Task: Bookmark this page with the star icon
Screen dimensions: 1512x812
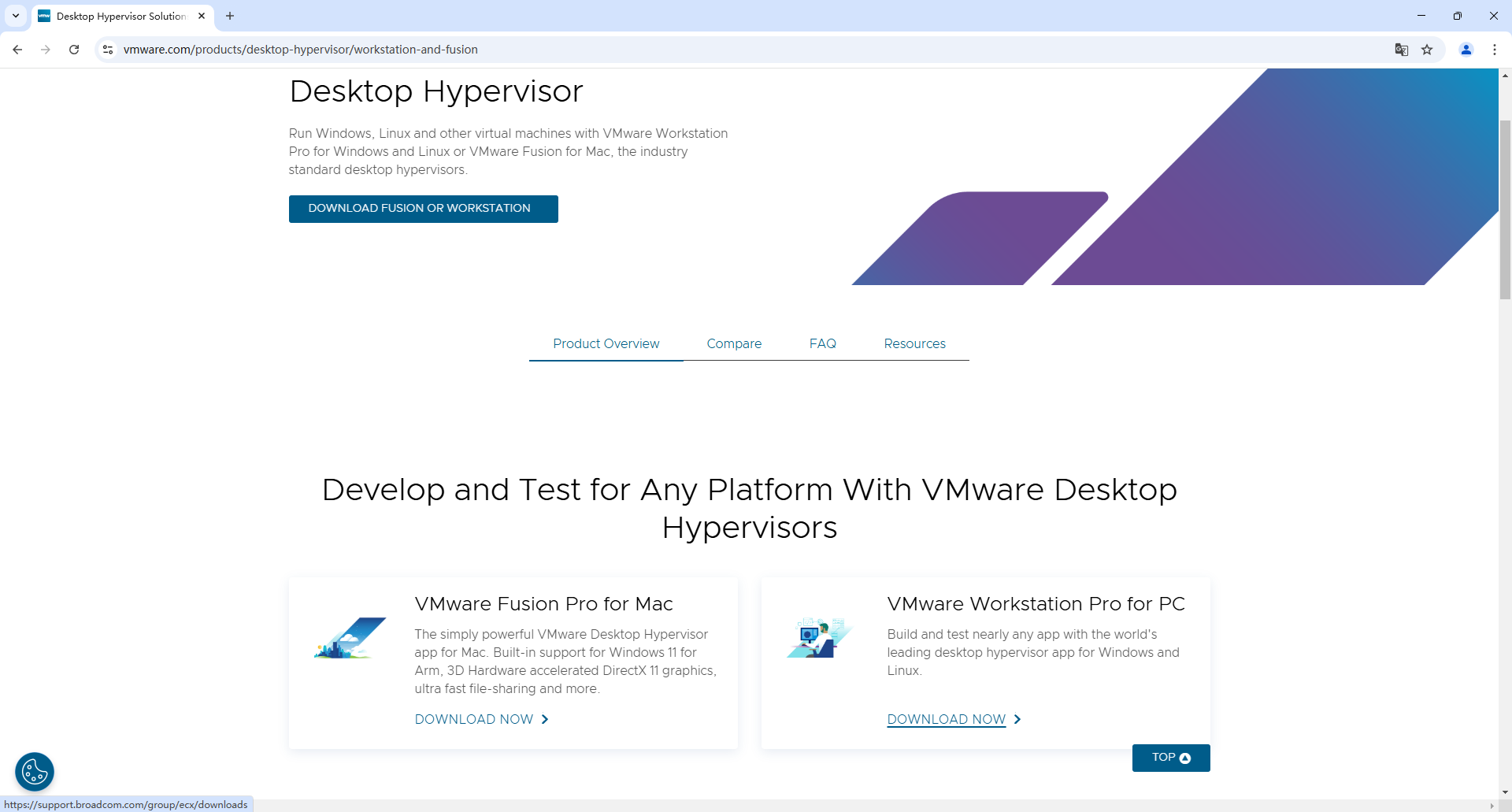Action: coord(1427,50)
